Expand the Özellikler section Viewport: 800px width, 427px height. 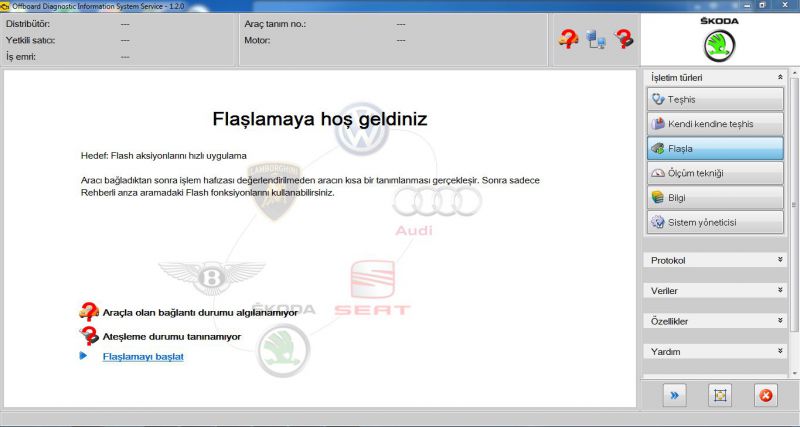click(716, 321)
